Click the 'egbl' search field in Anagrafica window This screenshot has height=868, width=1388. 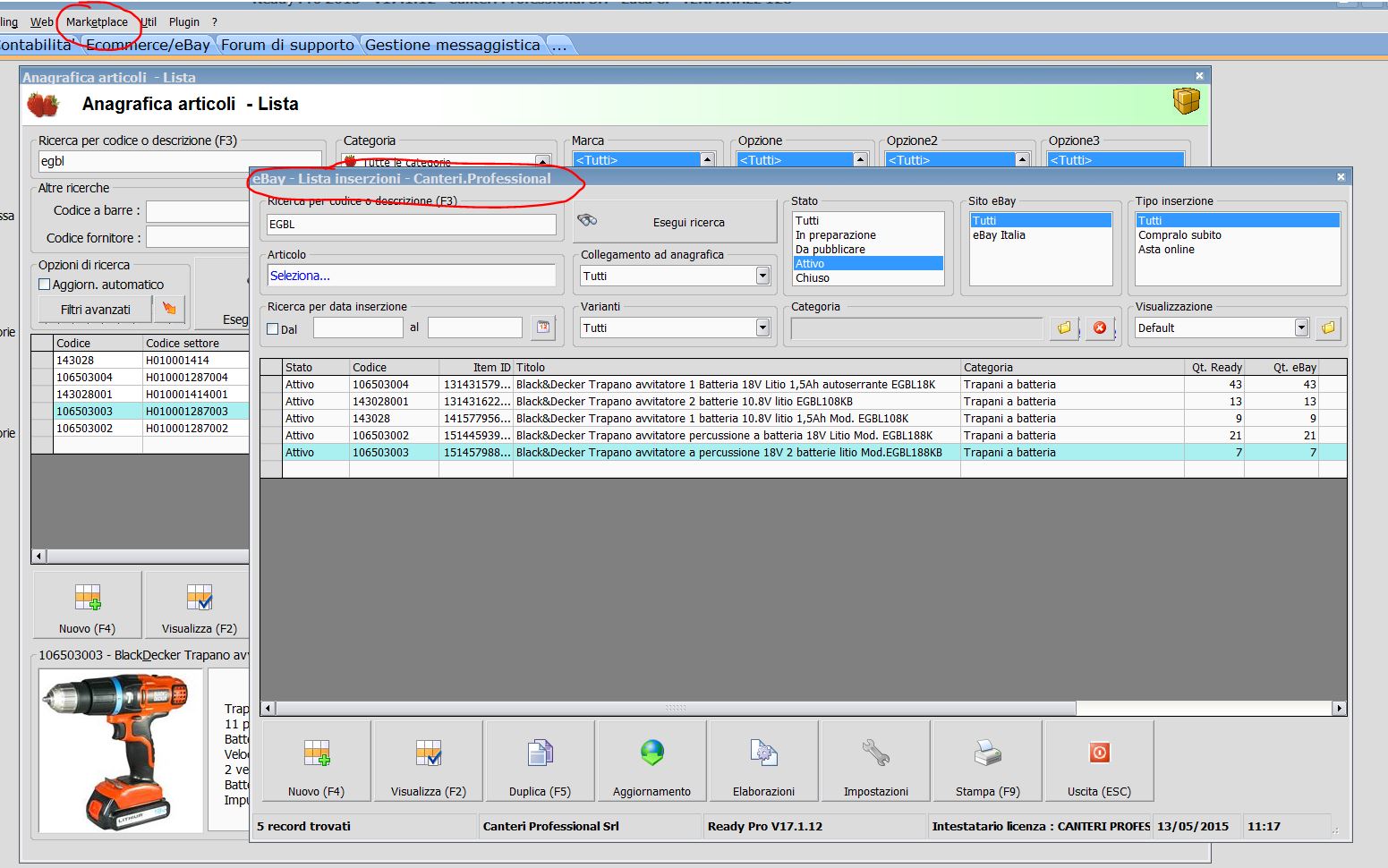(x=179, y=161)
